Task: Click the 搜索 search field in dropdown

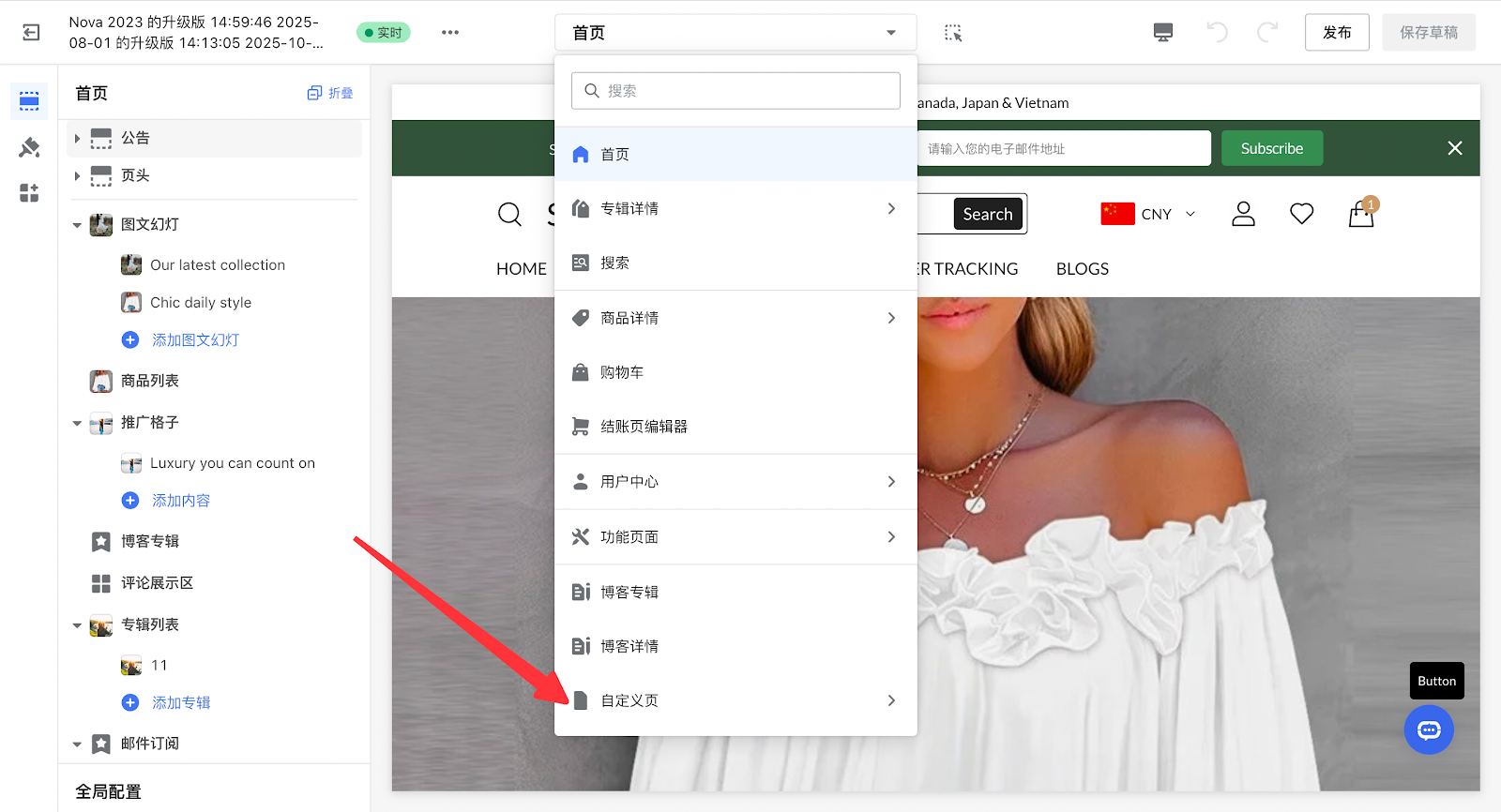Action: click(x=735, y=91)
